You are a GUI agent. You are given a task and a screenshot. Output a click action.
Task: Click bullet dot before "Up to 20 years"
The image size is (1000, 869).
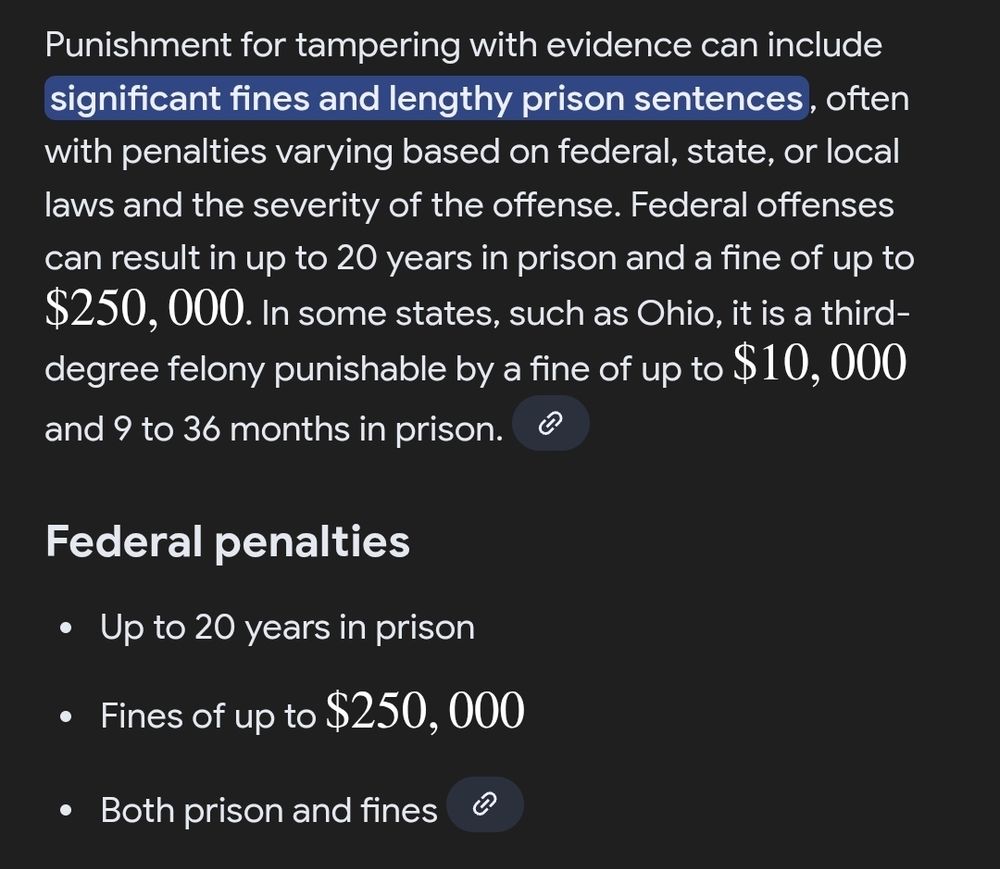(65, 628)
